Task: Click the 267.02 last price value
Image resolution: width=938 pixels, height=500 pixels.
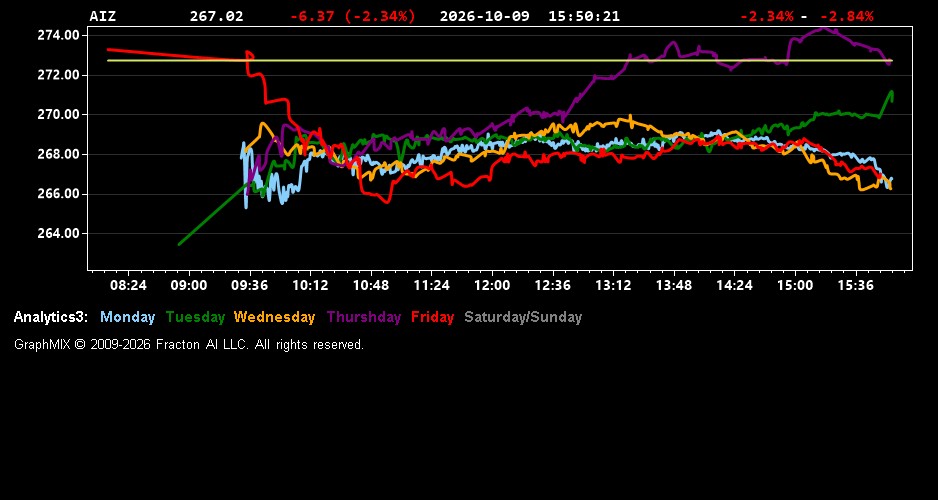Action: pos(217,17)
